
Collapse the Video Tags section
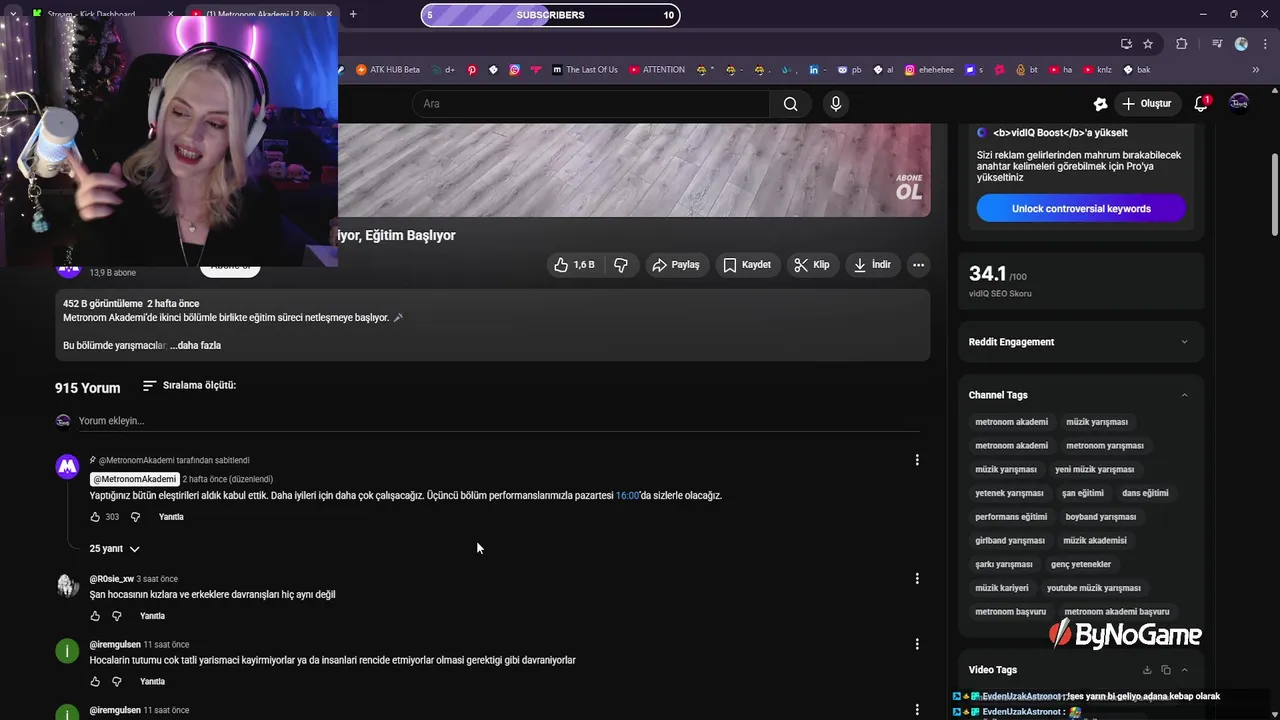coord(1184,670)
